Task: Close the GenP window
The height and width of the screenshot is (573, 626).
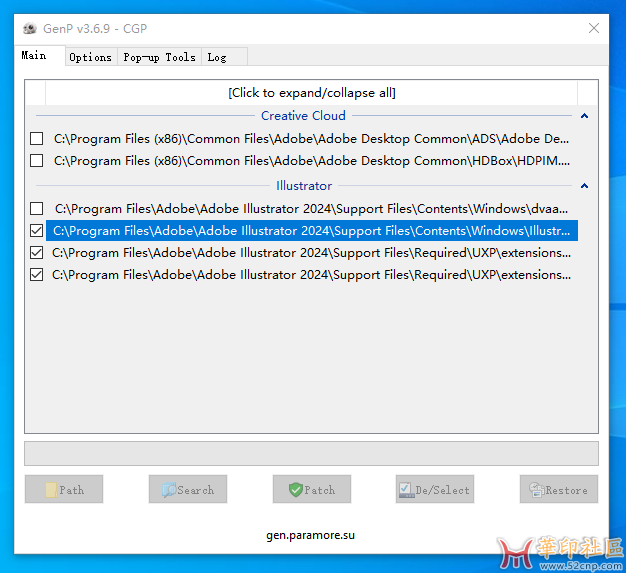Action: click(x=594, y=28)
